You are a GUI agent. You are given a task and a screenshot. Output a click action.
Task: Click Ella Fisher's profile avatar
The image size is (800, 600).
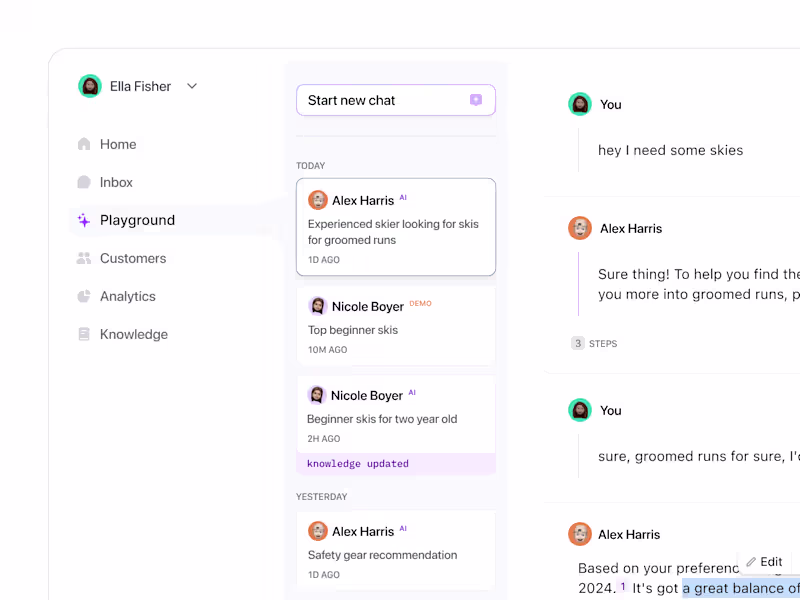(90, 86)
